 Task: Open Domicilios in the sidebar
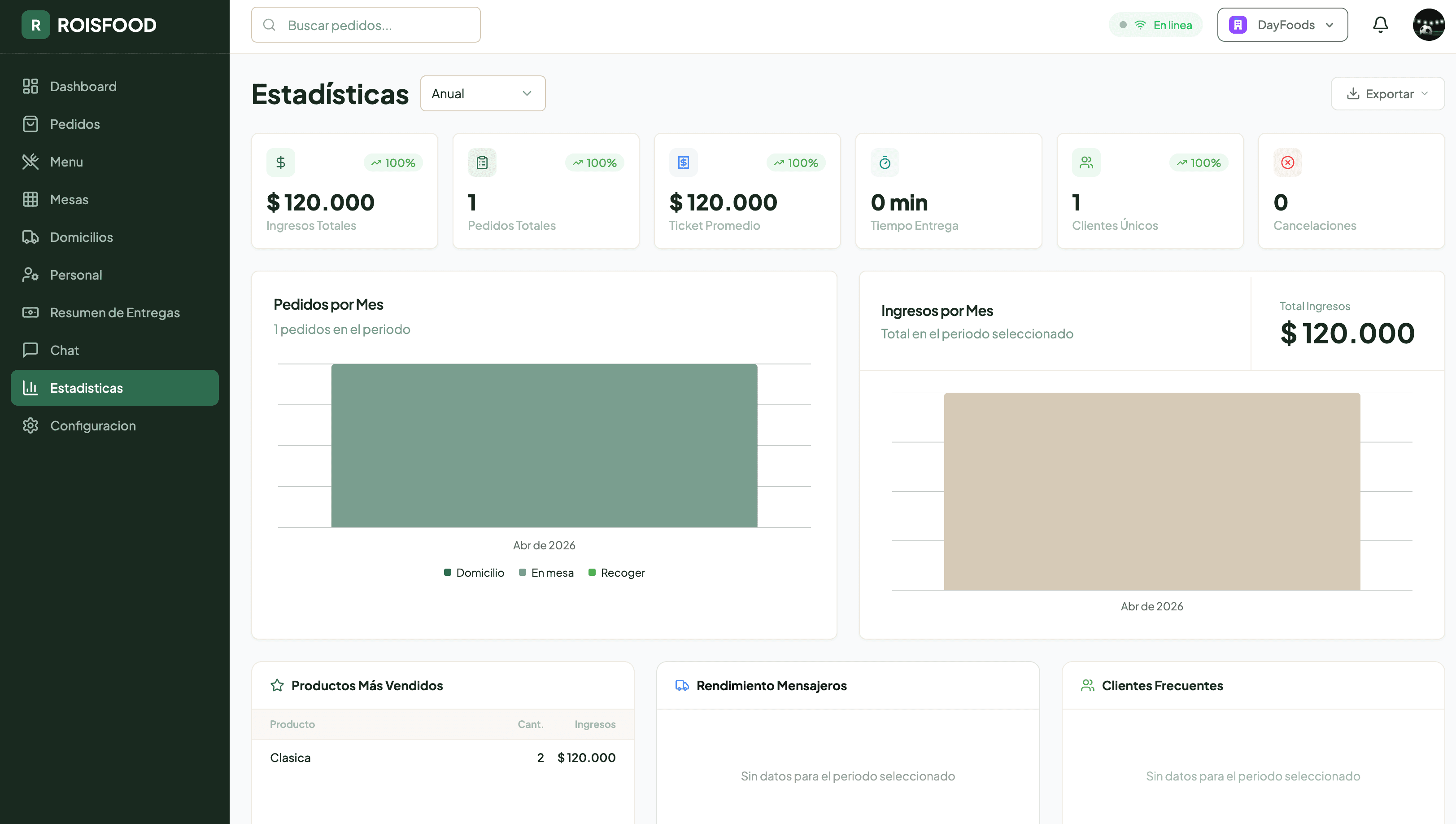coord(114,237)
